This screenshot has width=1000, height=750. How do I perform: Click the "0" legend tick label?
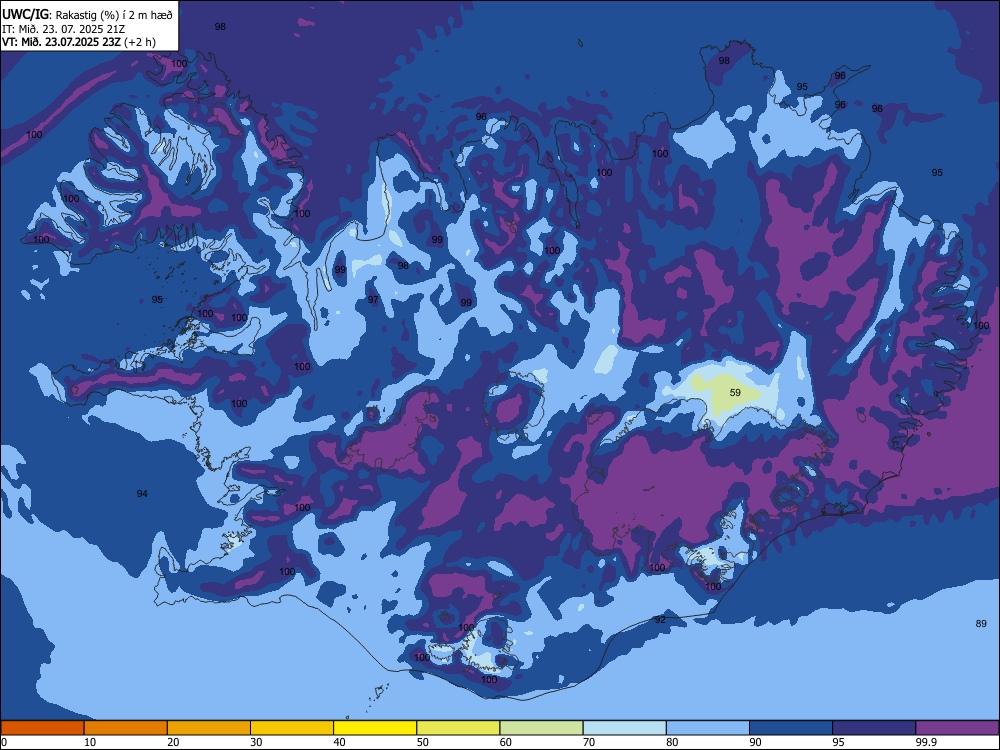point(4,742)
